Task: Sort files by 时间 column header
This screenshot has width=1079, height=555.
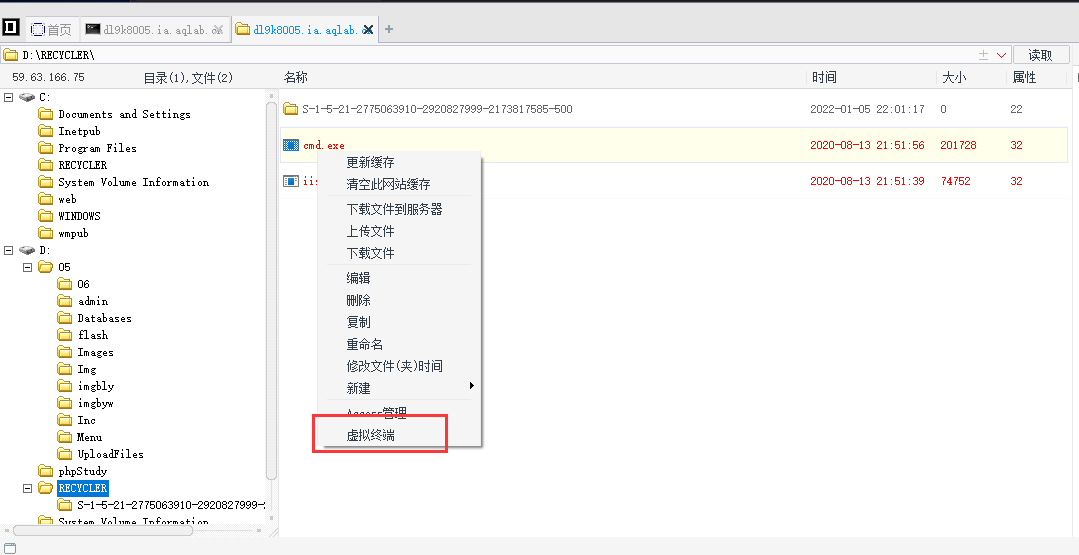Action: [824, 77]
